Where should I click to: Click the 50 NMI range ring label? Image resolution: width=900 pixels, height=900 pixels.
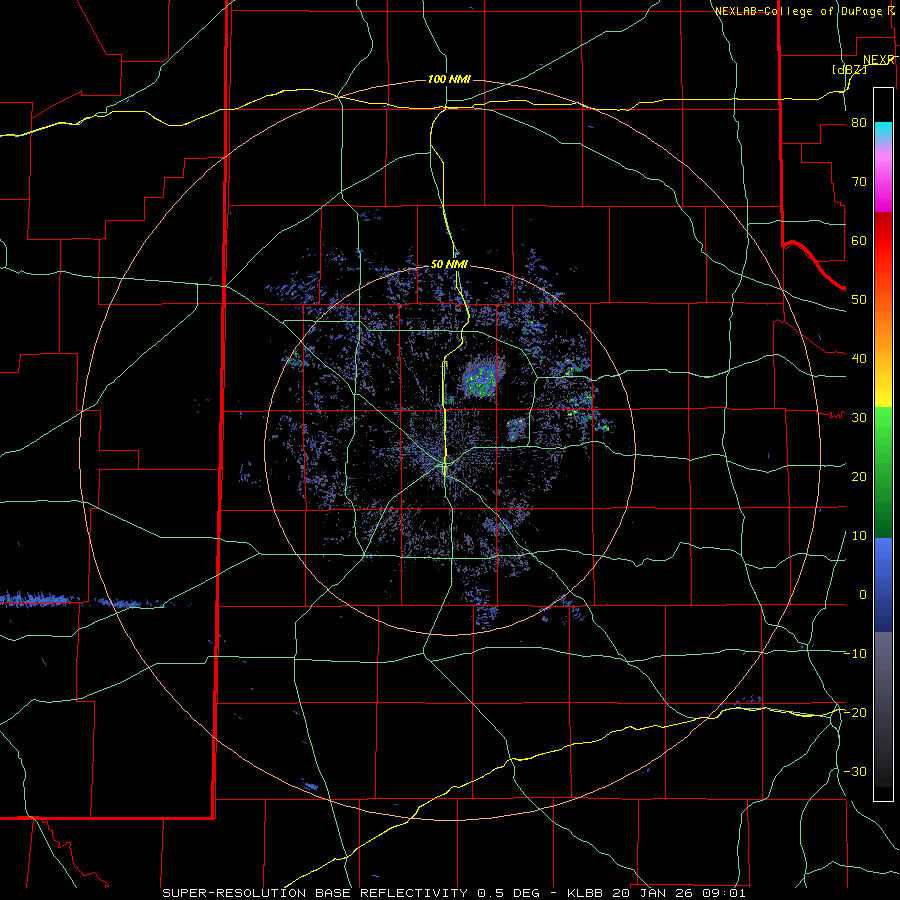449,265
